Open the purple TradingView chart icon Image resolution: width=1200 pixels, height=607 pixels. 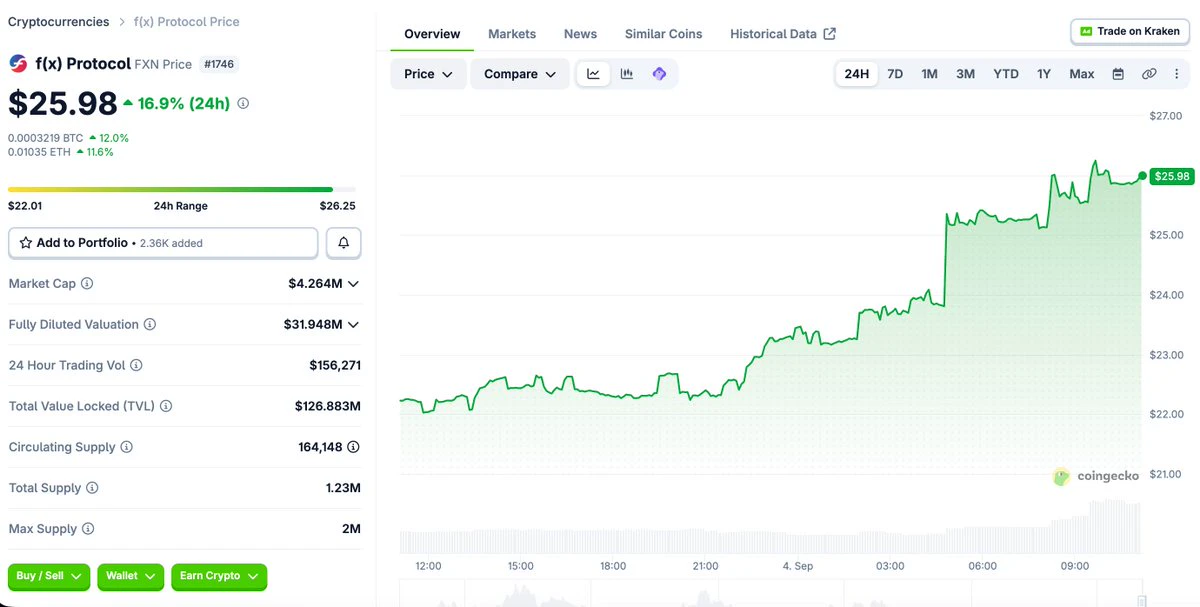(659, 74)
